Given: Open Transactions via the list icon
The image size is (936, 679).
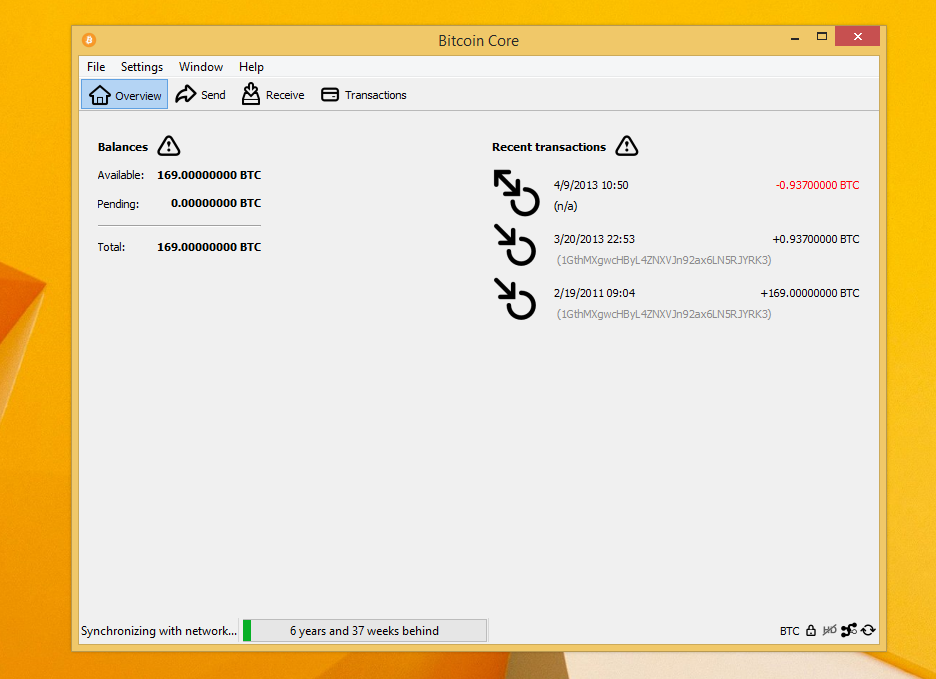Looking at the screenshot, I should pyautogui.click(x=330, y=94).
